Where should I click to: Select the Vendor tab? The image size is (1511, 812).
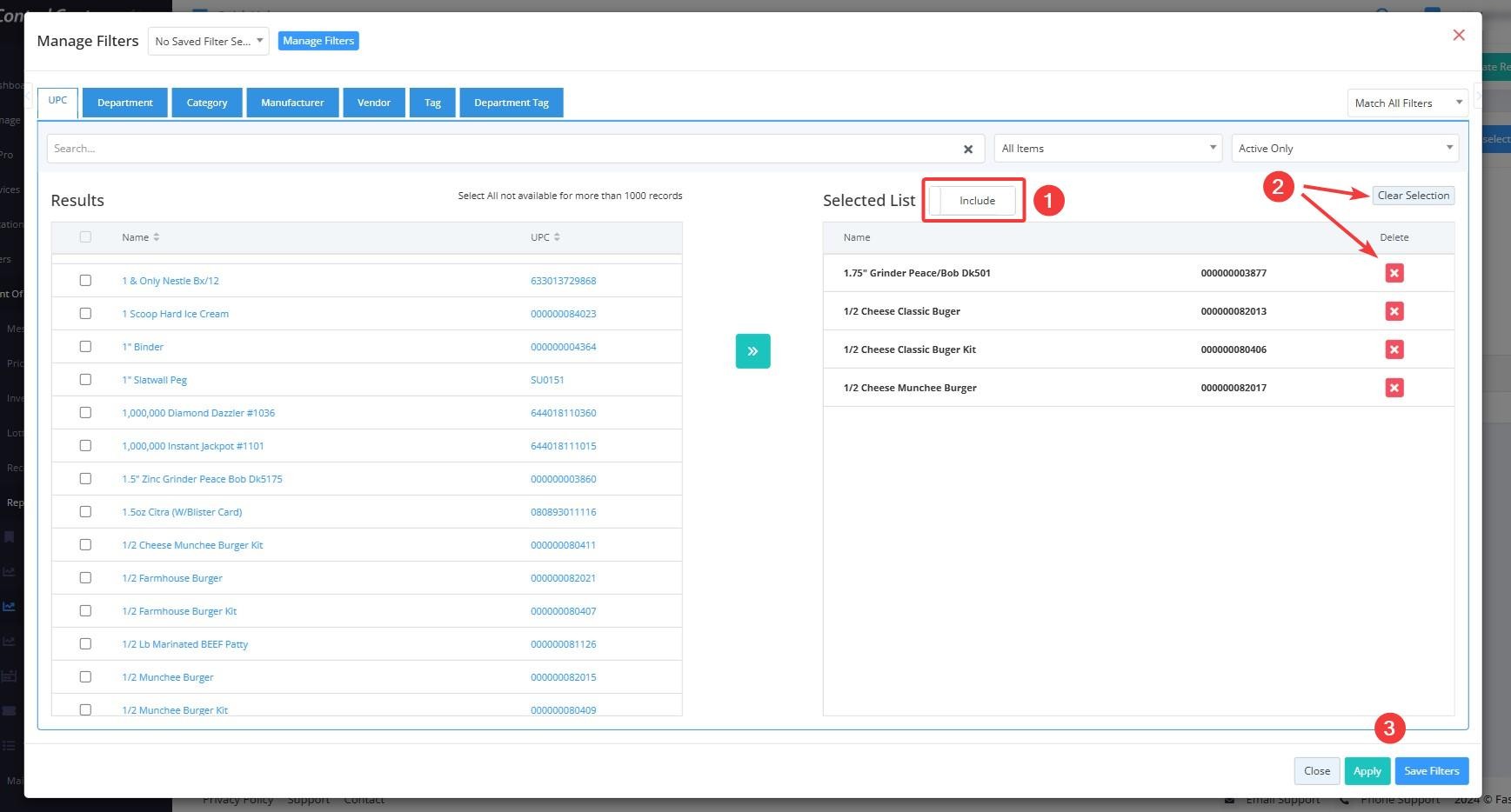[374, 103]
